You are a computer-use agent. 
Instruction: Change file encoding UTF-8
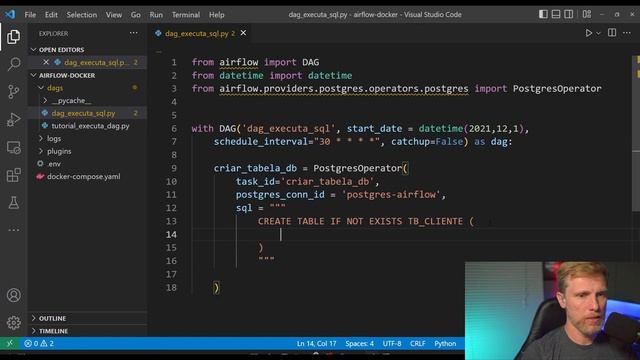tap(392, 344)
